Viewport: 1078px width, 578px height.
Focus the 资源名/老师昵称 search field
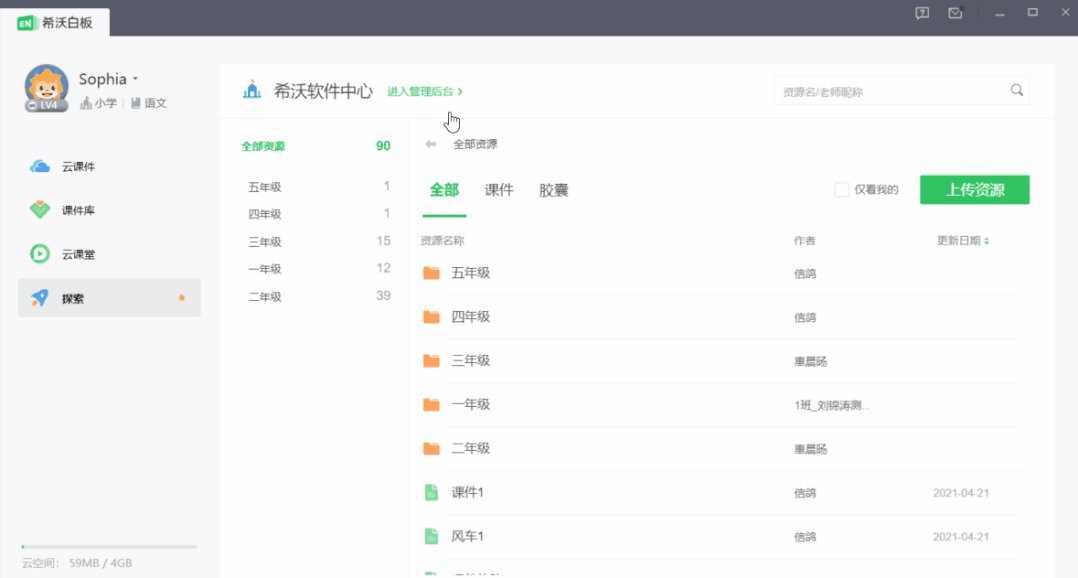click(888, 91)
